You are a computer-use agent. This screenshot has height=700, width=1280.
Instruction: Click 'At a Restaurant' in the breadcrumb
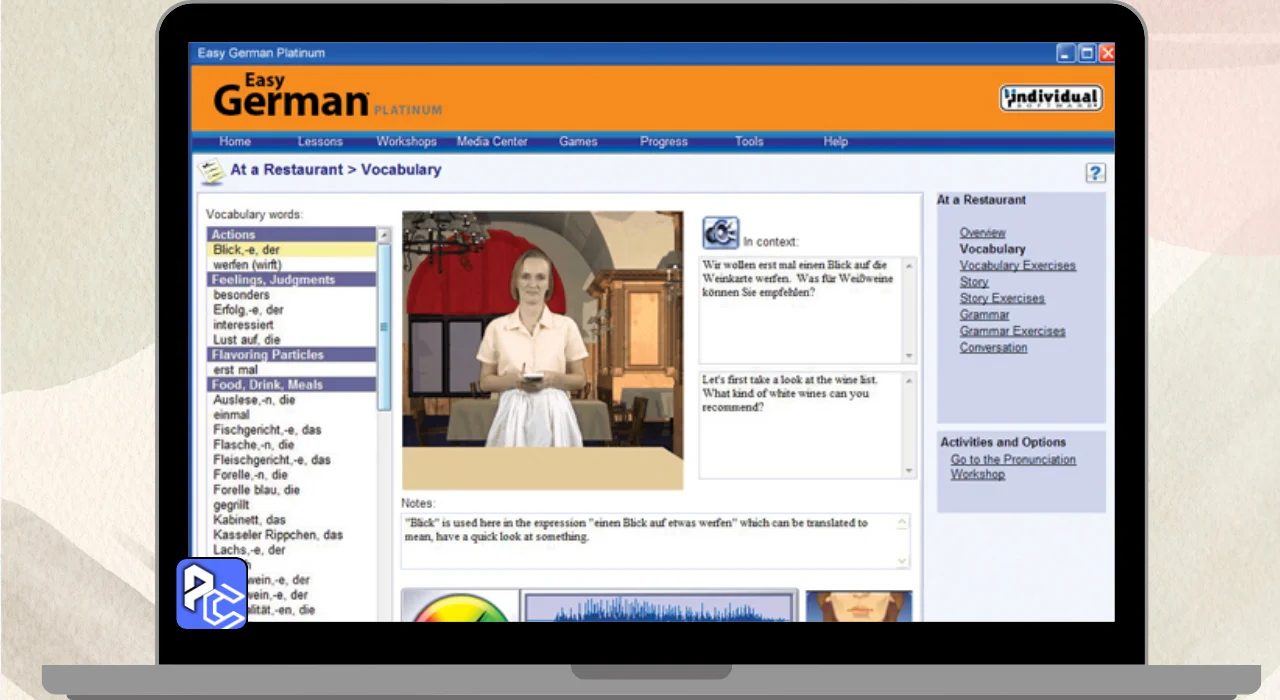pos(287,170)
